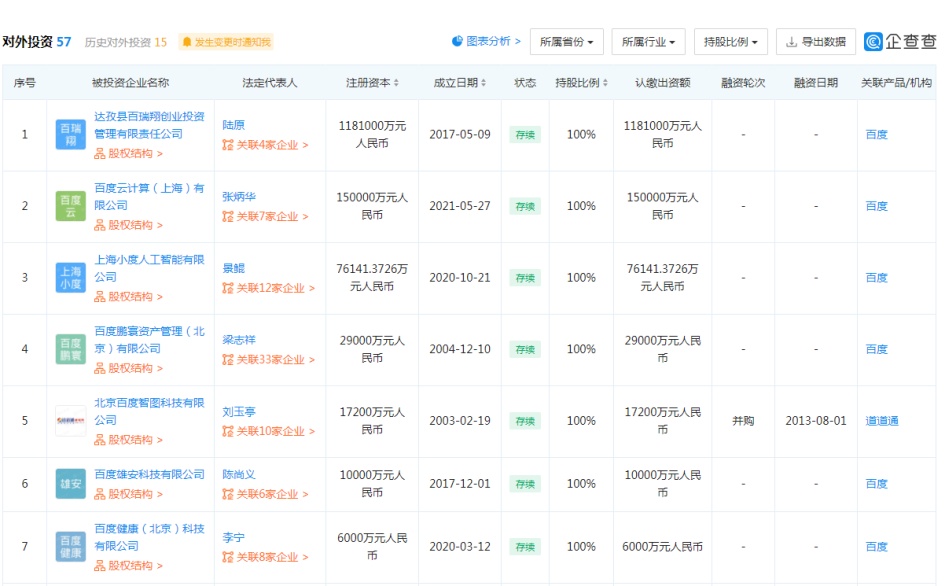Image resolution: width=945 pixels, height=586 pixels.
Task: Click the 百度云 green logo icon
Action: [71, 206]
